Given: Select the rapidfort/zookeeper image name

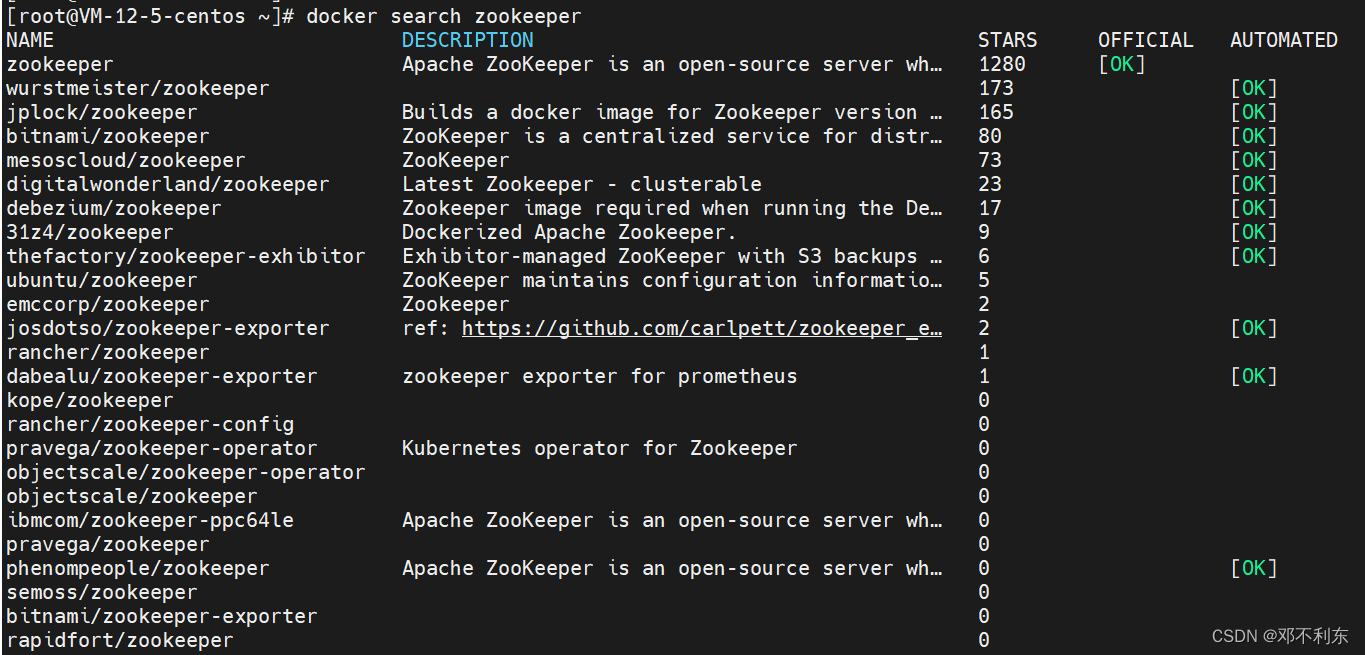Looking at the screenshot, I should [x=119, y=640].
